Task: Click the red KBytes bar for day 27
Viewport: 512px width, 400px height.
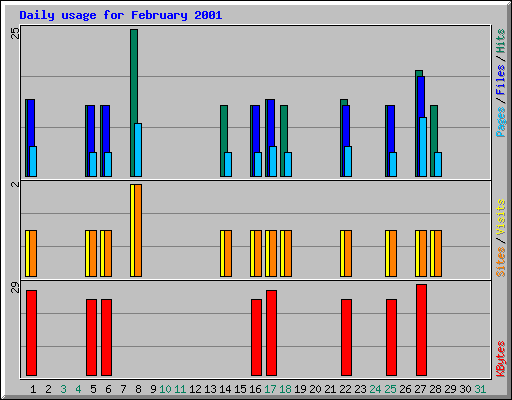Action: (421, 330)
